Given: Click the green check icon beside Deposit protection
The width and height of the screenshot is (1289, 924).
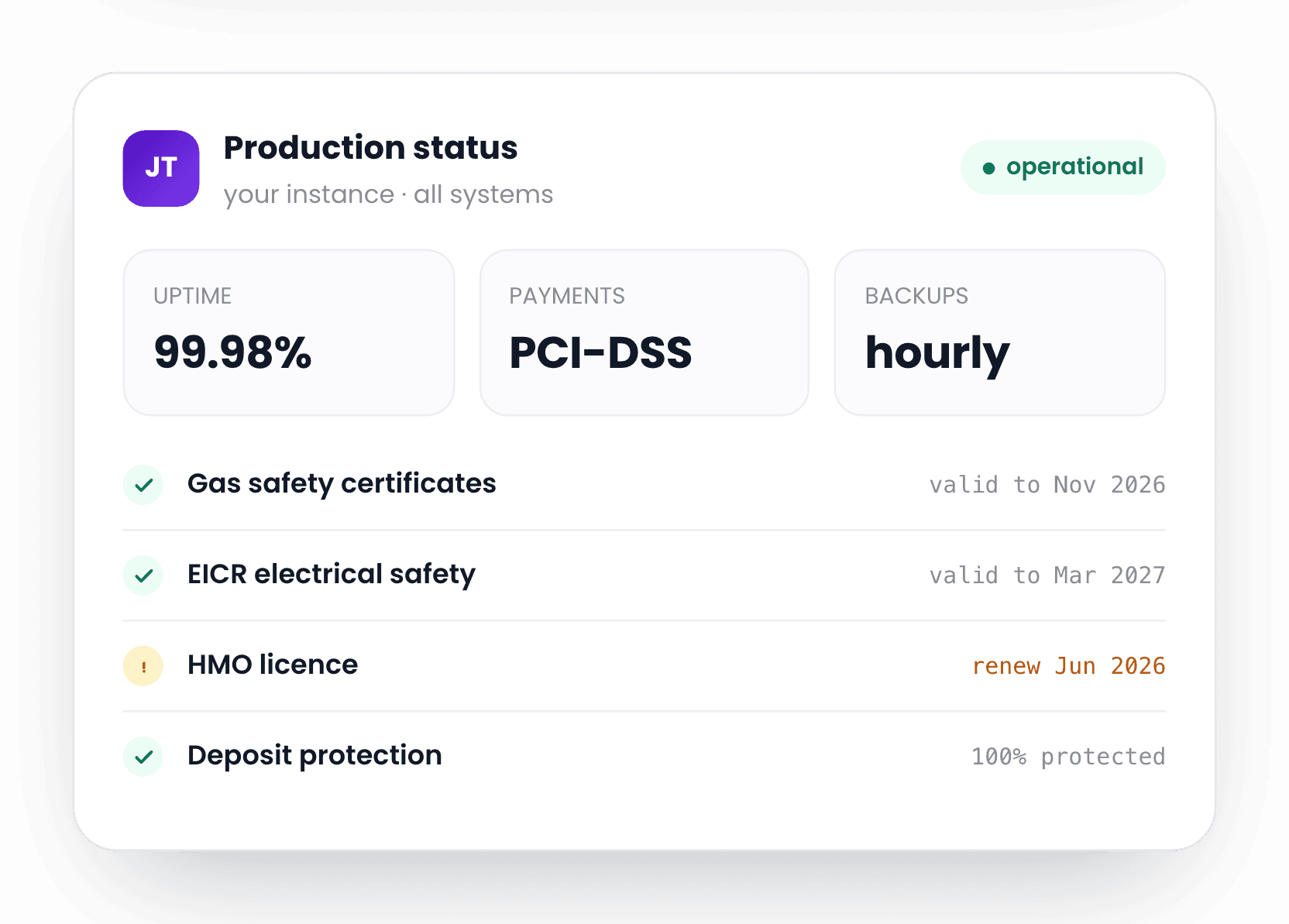Looking at the screenshot, I should click(x=143, y=757).
